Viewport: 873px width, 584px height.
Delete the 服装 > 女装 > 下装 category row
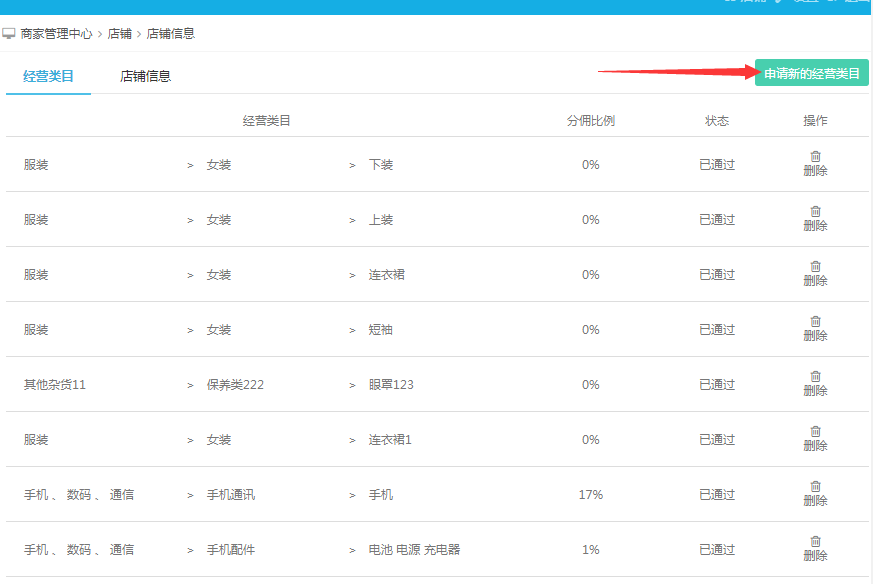tap(815, 157)
